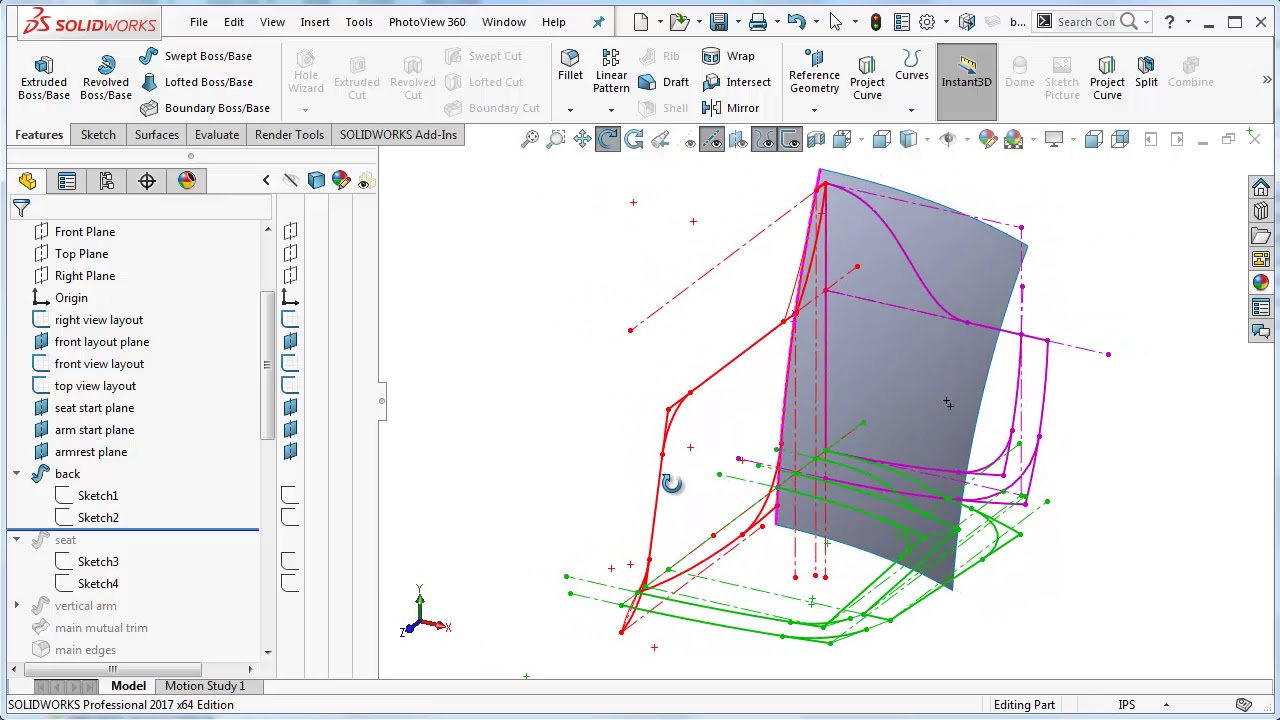The height and width of the screenshot is (720, 1280).
Task: Collapse the back feature node
Action: [17, 474]
